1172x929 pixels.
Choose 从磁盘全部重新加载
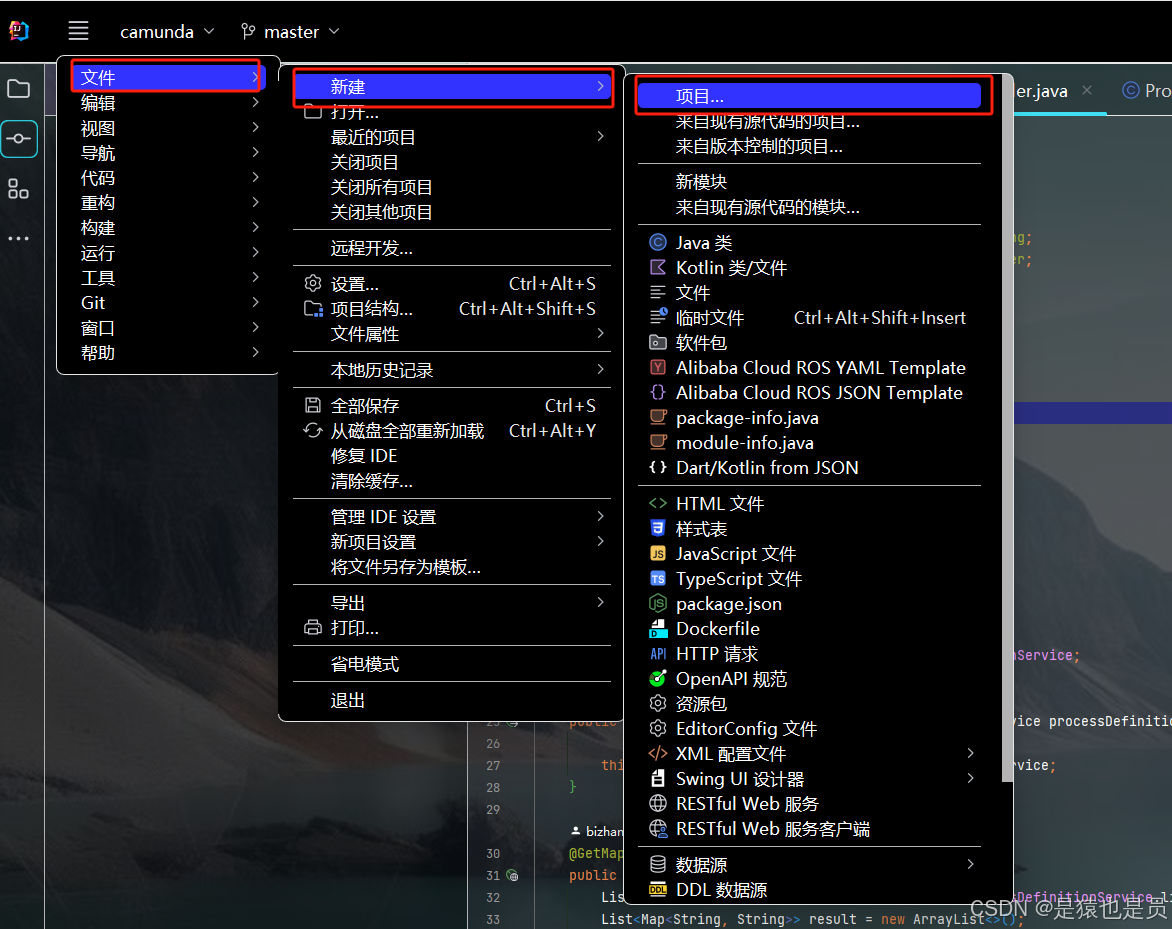pos(451,431)
